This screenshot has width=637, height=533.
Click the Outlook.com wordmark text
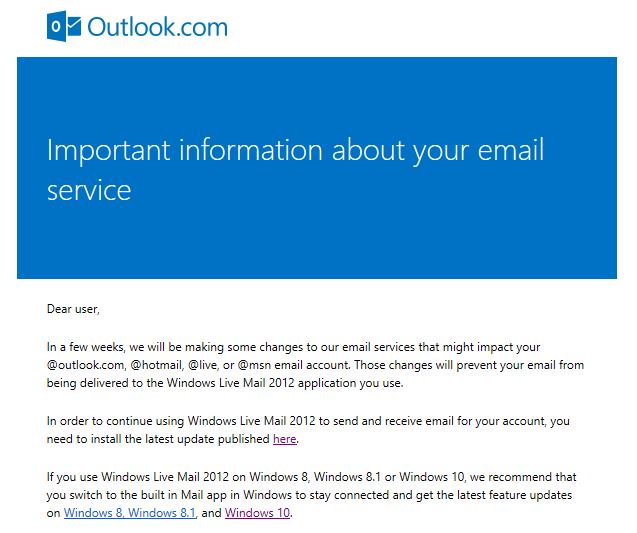tap(157, 27)
